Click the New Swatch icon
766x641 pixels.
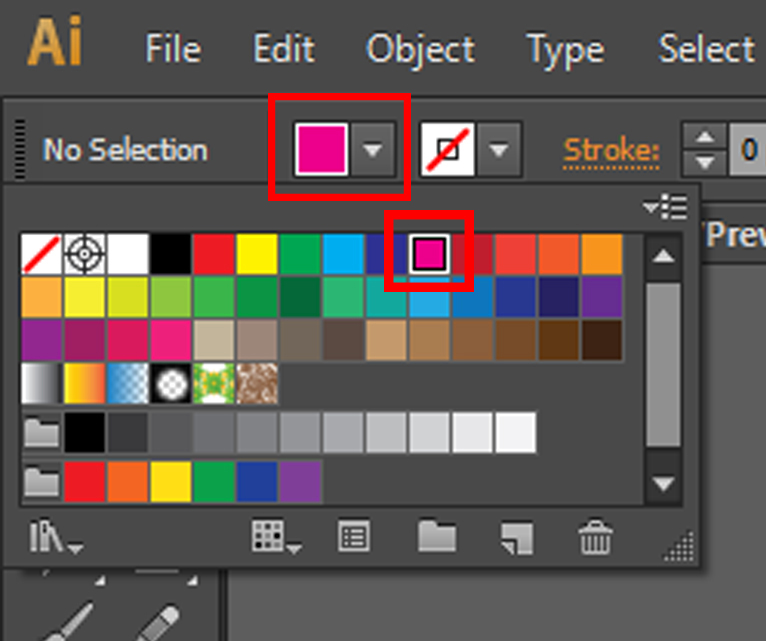516,538
